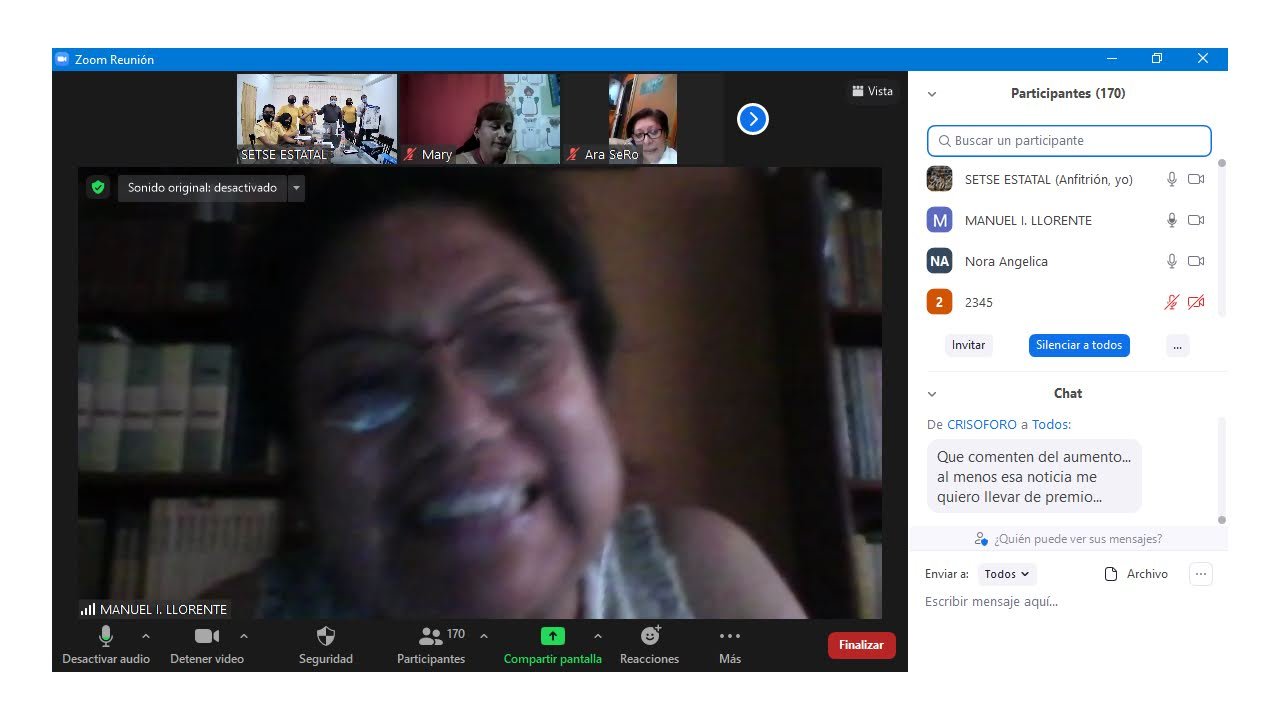
Task: Stop camera with Detener video button
Action: tap(207, 645)
